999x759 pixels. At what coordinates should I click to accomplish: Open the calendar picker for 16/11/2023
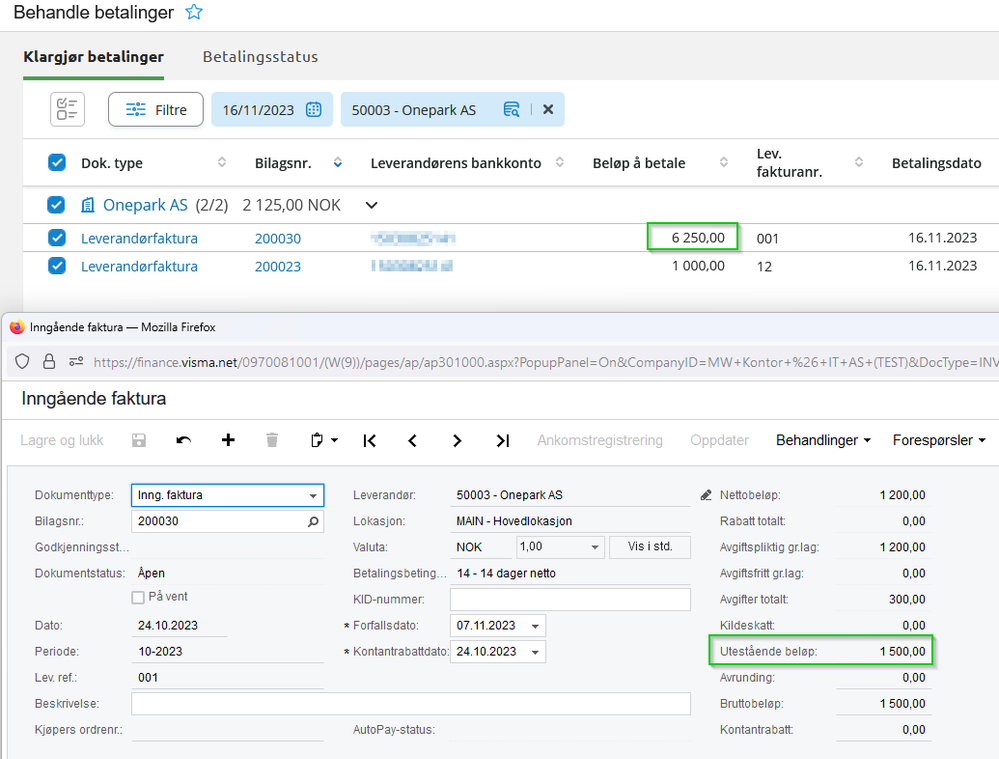click(313, 110)
